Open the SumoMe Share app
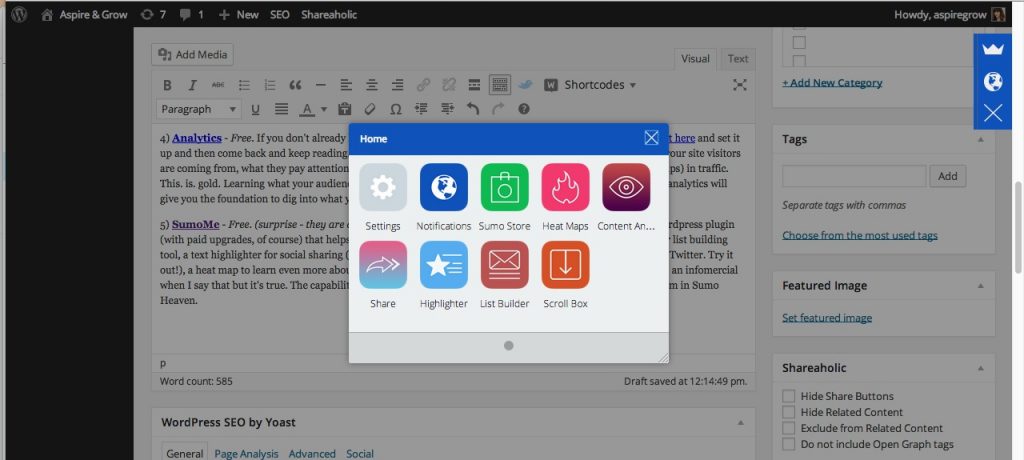Image resolution: width=1024 pixels, height=460 pixels. pos(382,265)
